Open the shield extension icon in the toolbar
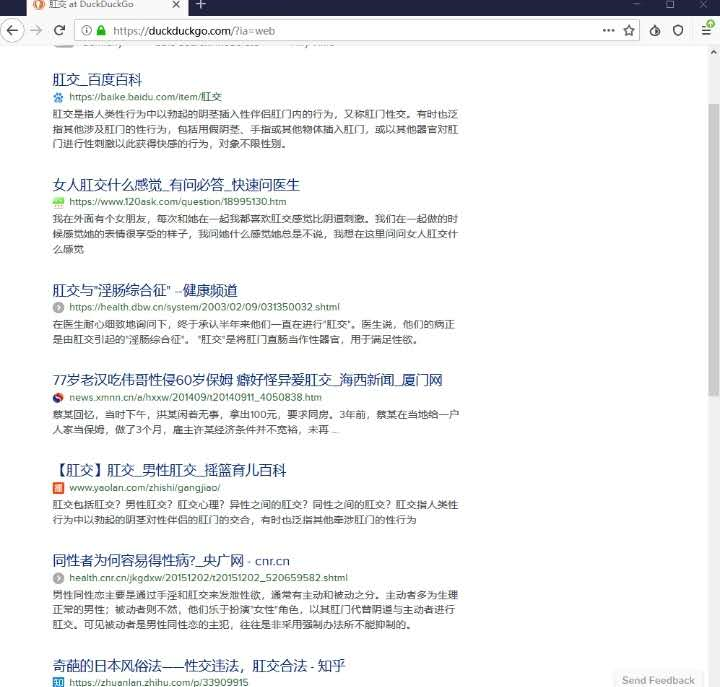This screenshot has width=720, height=687. pos(678,31)
